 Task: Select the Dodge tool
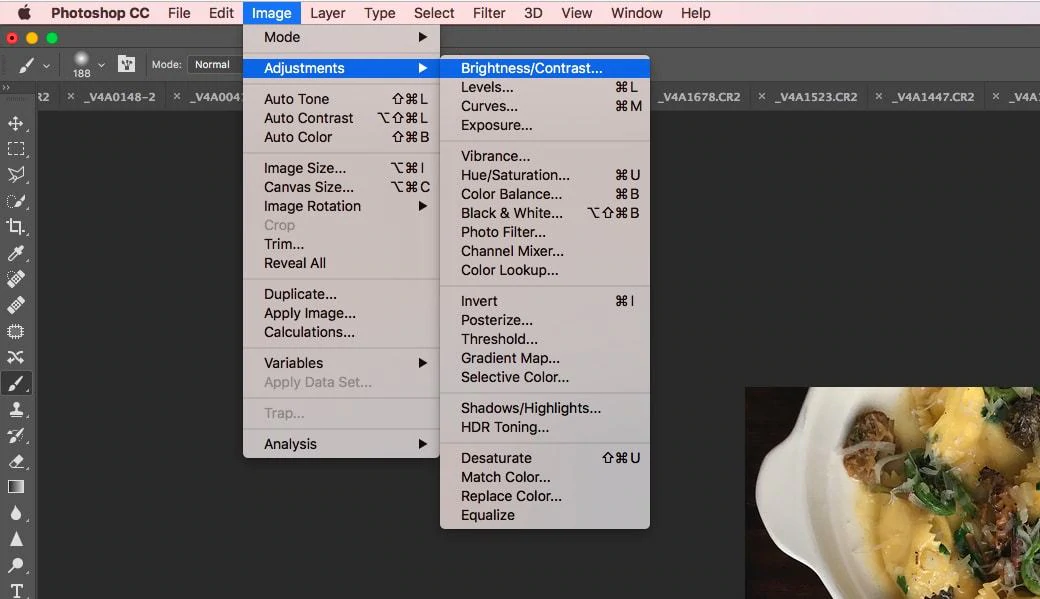[16, 565]
